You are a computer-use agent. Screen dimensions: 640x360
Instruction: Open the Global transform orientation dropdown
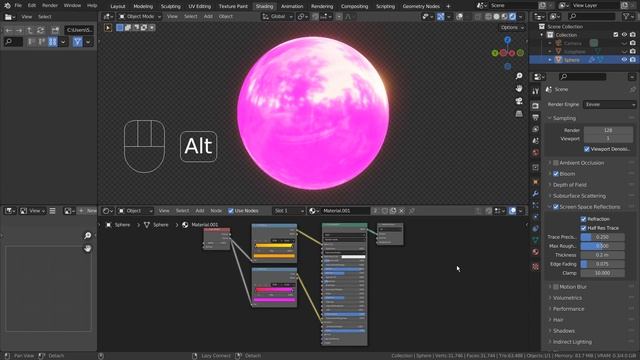(x=278, y=17)
